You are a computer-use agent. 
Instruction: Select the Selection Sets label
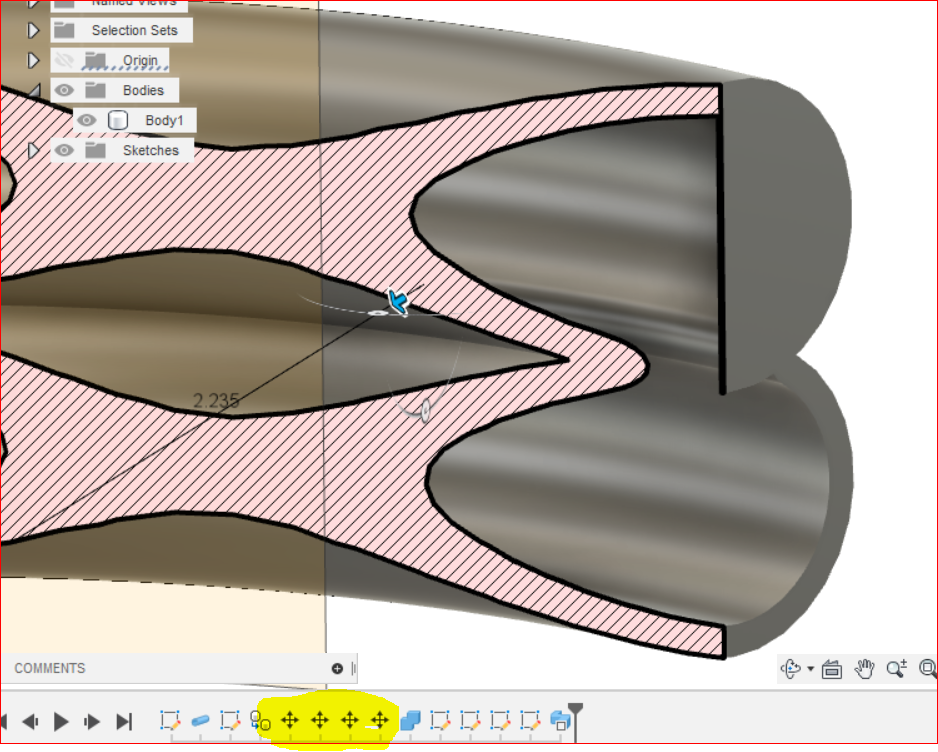(135, 30)
